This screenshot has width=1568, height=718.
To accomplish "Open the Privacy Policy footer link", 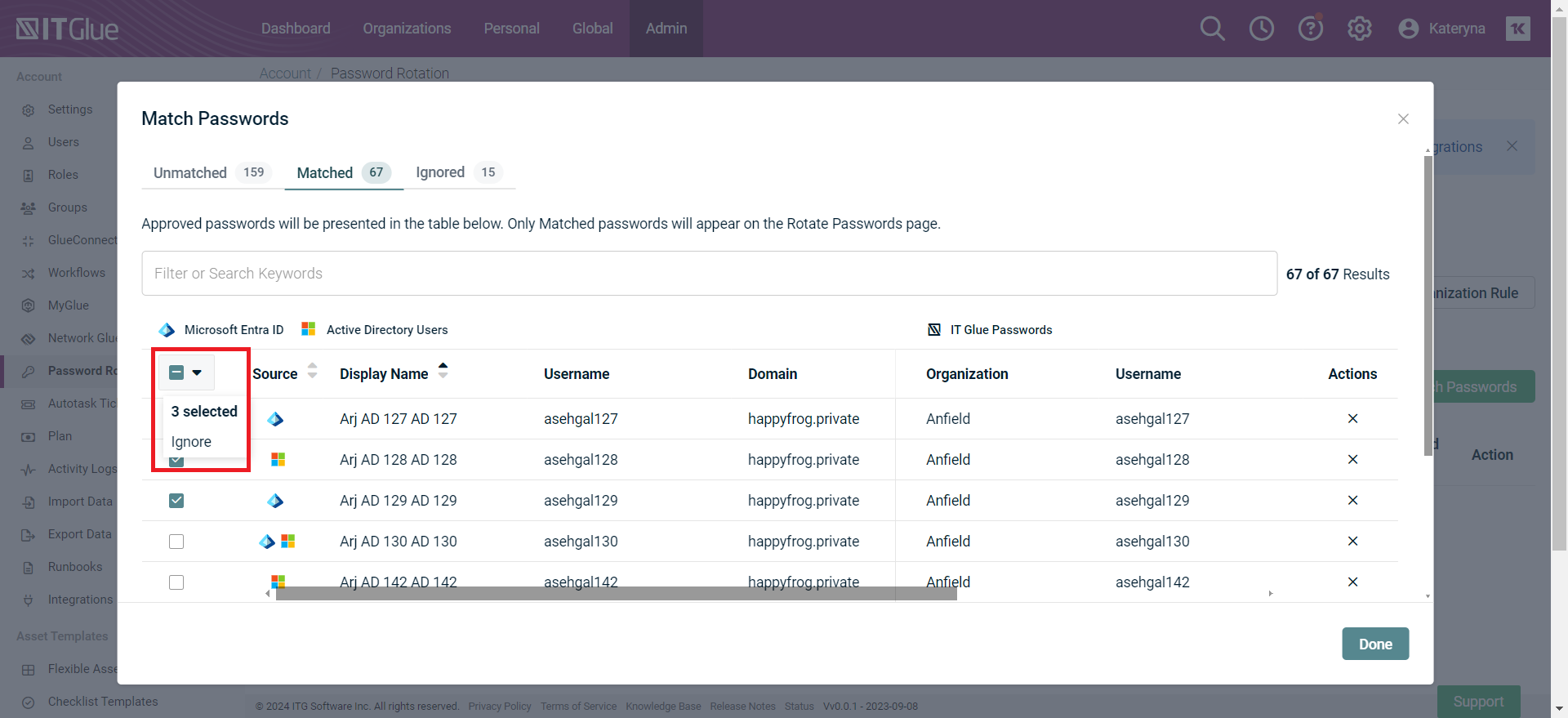I will point(500,707).
